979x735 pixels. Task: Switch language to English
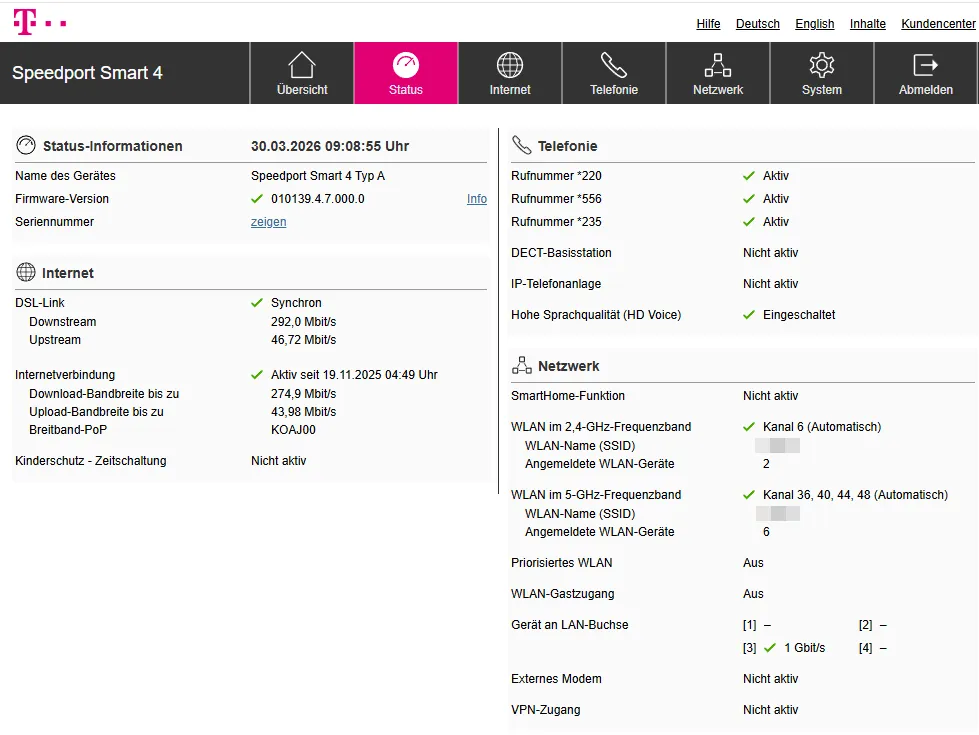tap(814, 24)
